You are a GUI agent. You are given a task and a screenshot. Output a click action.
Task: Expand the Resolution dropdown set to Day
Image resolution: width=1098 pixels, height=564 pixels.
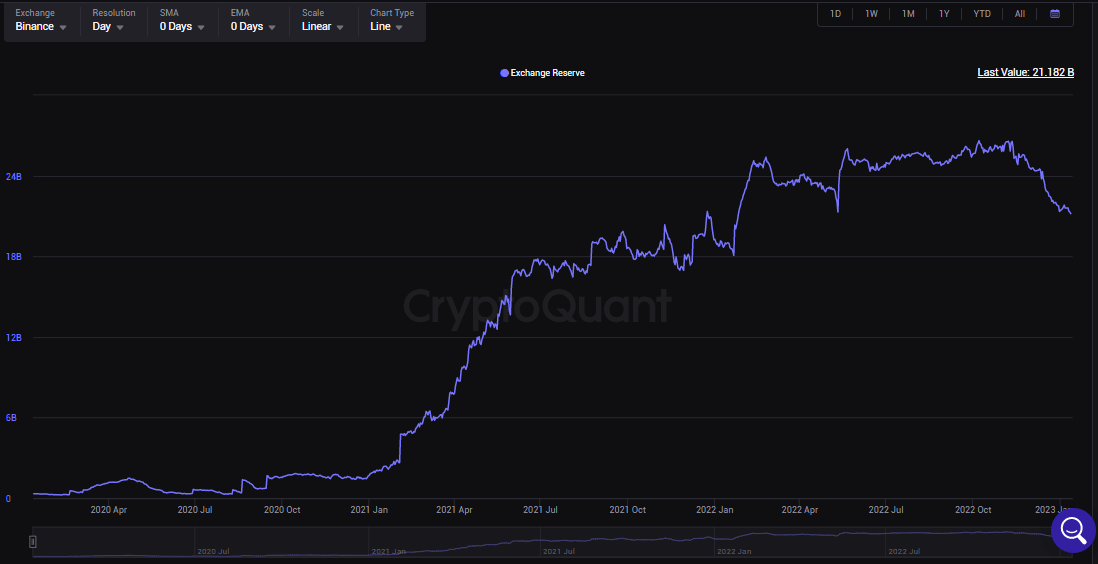(x=108, y=27)
